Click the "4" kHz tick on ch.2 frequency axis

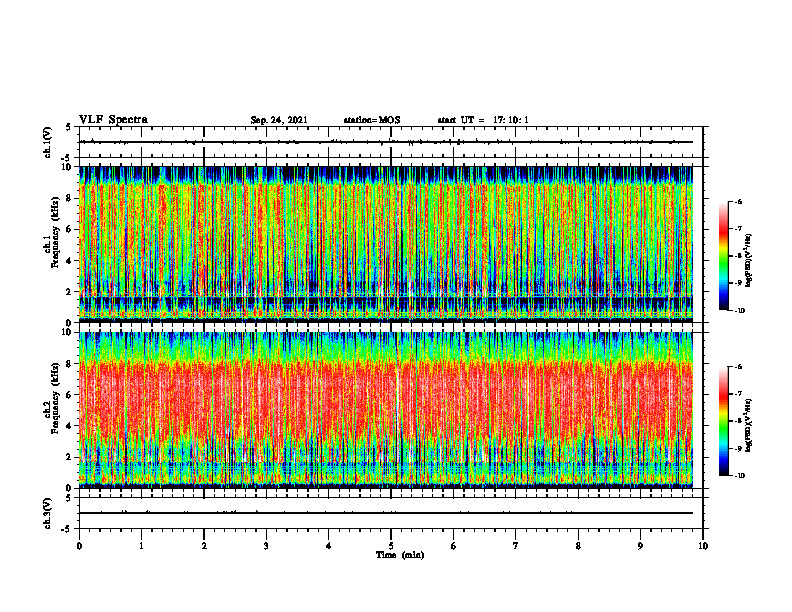(x=69, y=426)
